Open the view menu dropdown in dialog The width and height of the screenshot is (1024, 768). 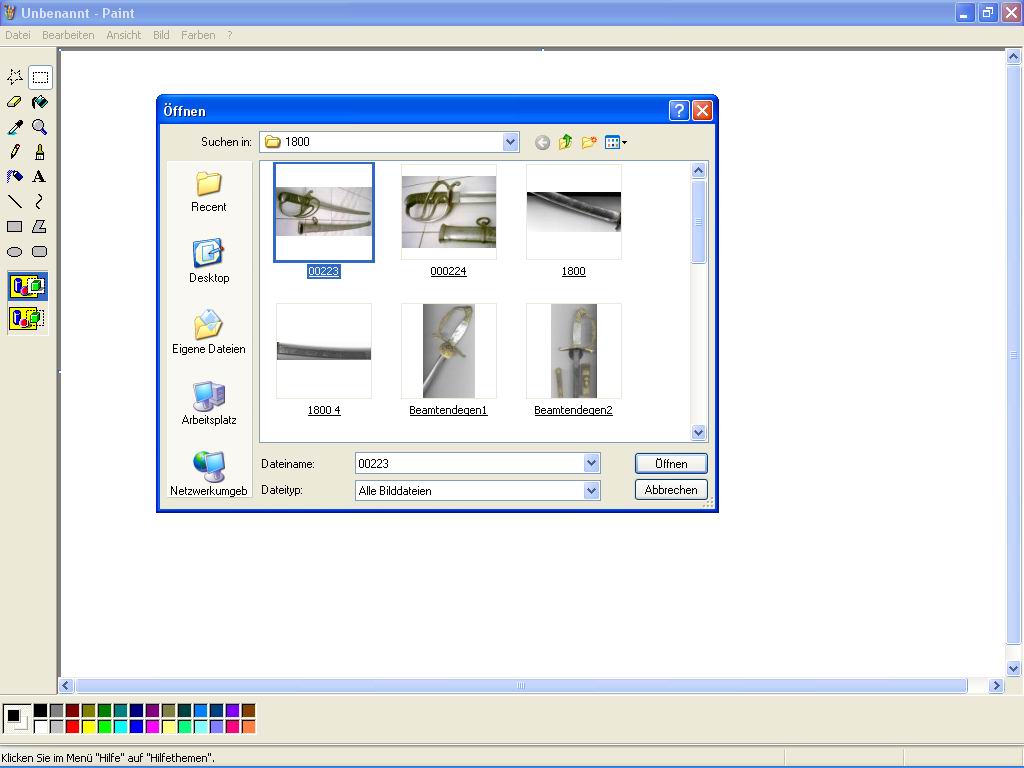(616, 142)
